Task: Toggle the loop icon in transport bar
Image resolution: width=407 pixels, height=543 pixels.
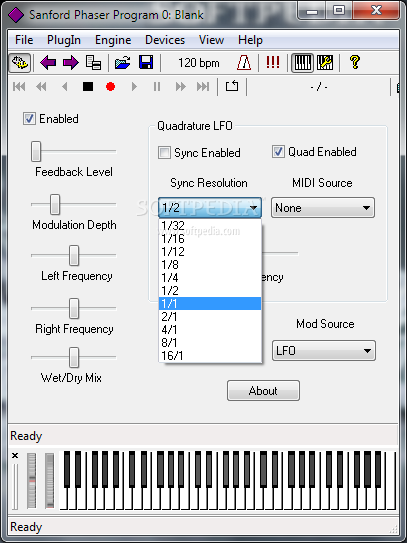Action: 232,86
